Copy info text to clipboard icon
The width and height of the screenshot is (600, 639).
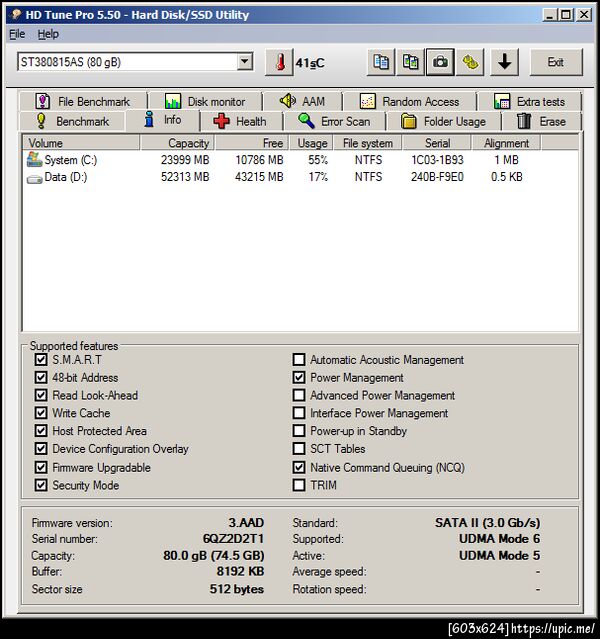coord(381,62)
